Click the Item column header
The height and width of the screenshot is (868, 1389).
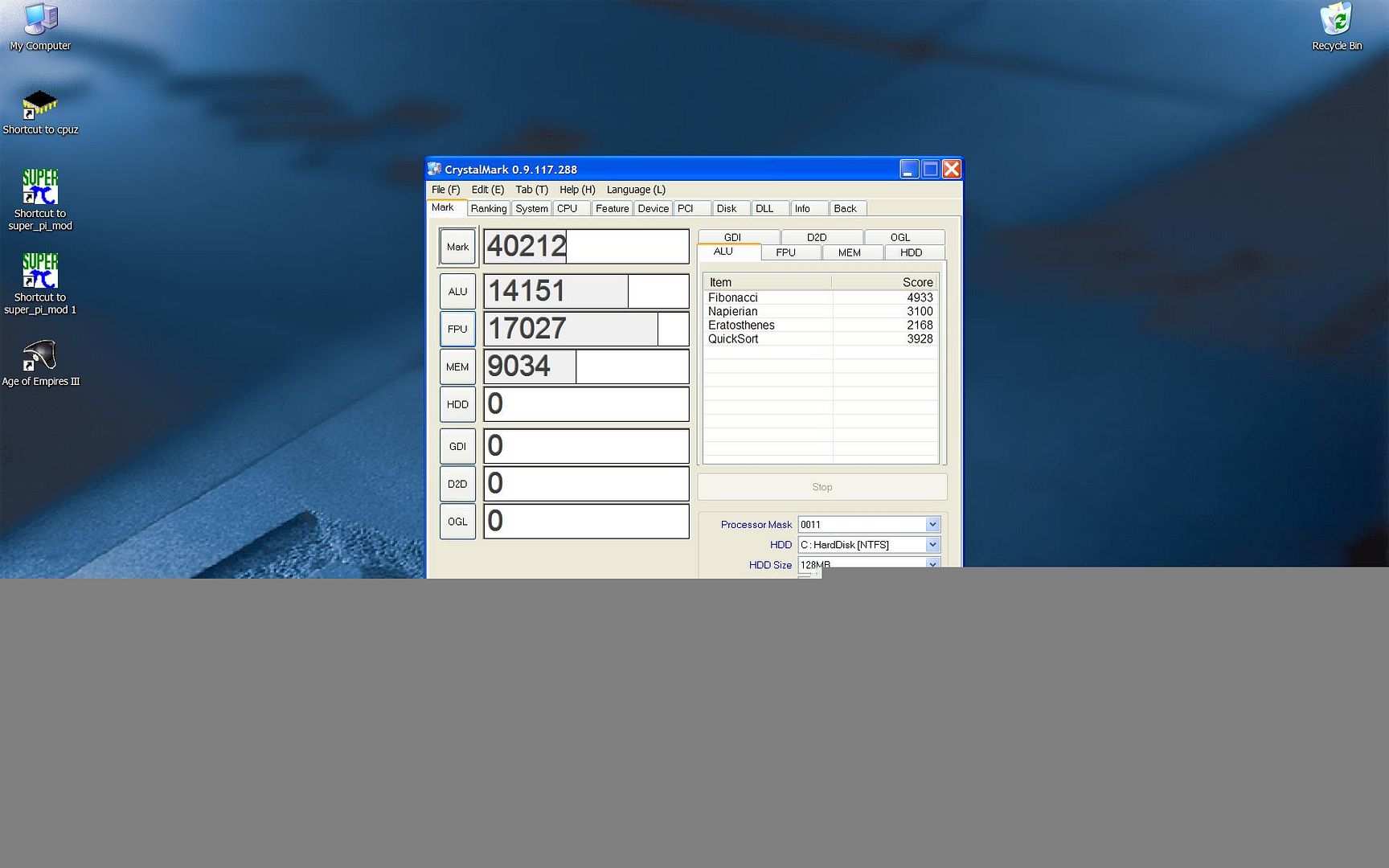pos(768,282)
